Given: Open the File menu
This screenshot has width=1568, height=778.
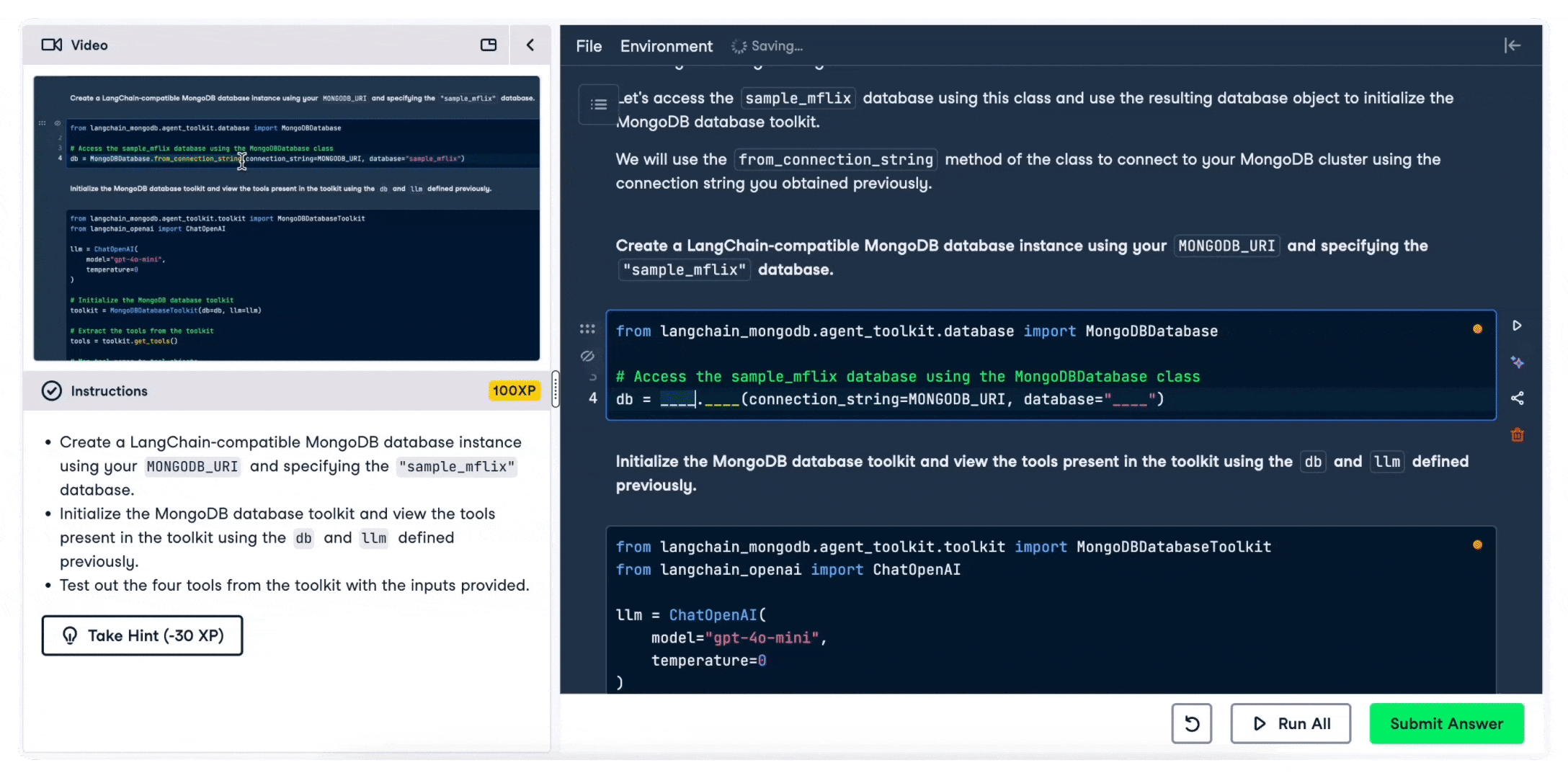Looking at the screenshot, I should pos(589,46).
